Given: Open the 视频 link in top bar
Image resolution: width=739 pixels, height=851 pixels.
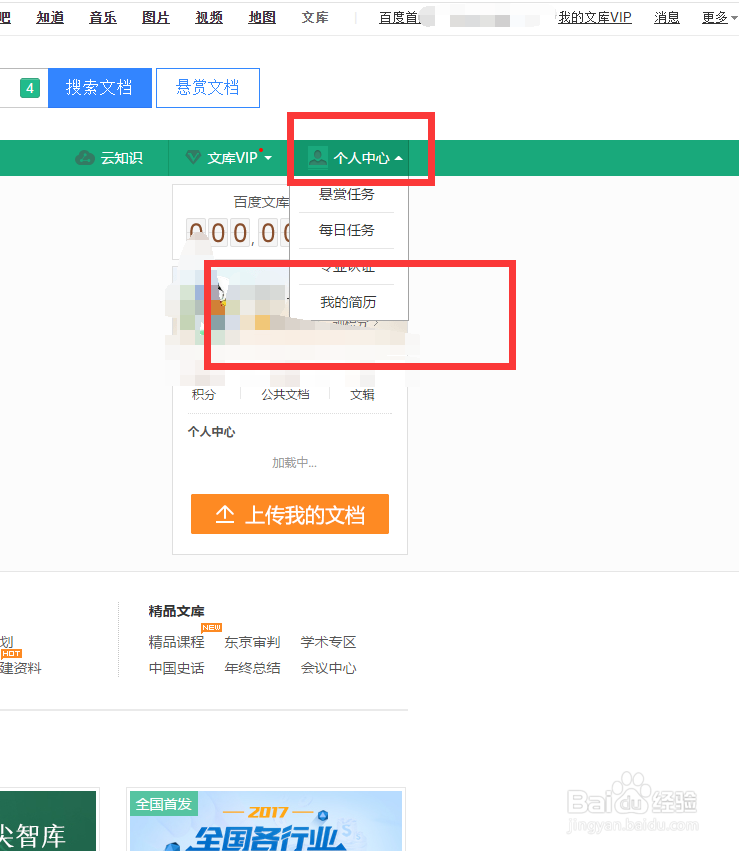Looking at the screenshot, I should 209,17.
